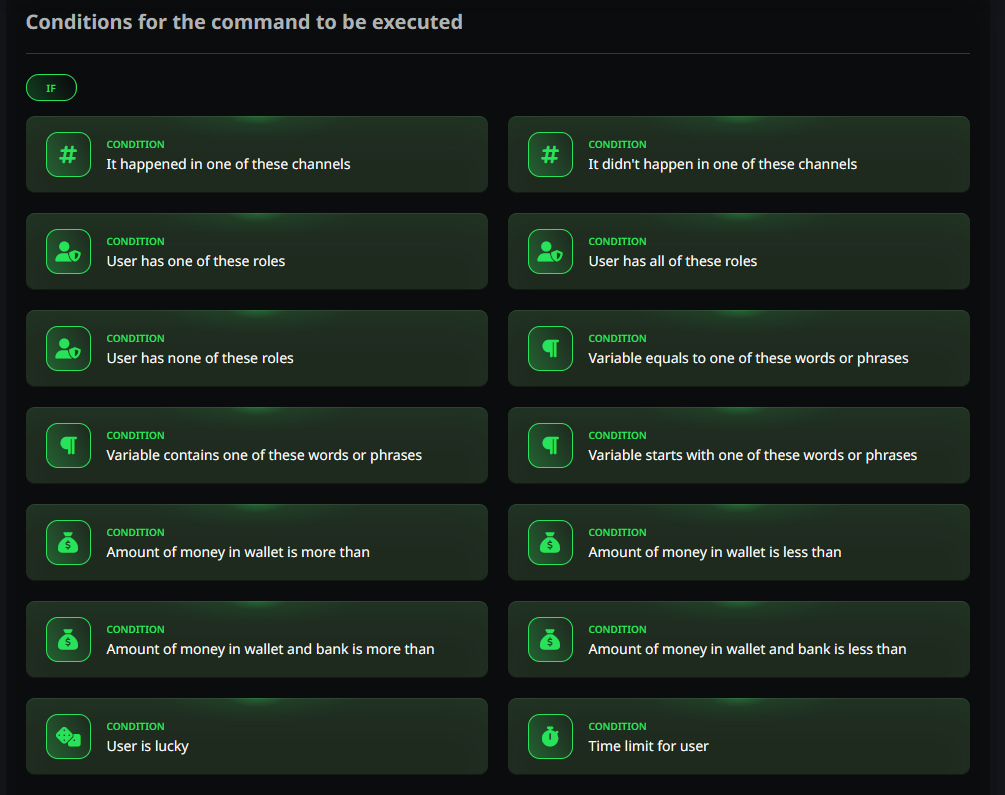Pick 'Variable starts with one of these words or phrases' label
This screenshot has height=795, width=1005.
coord(752,455)
